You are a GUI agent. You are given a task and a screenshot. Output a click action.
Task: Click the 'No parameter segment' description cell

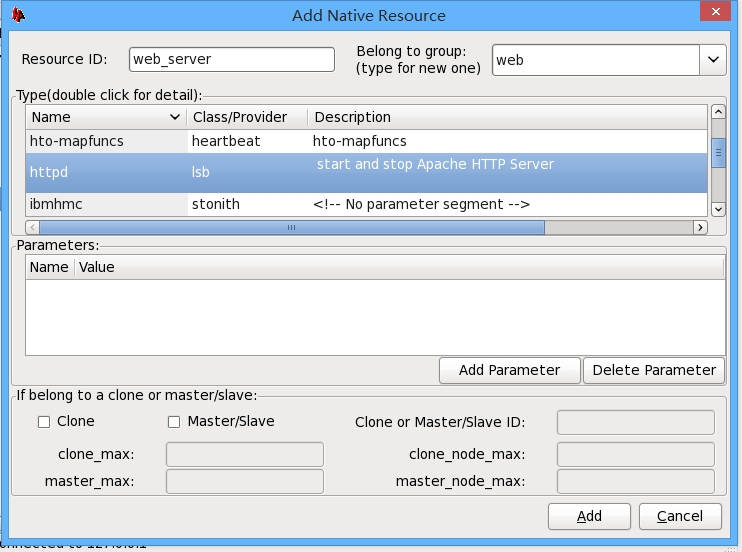[421, 205]
